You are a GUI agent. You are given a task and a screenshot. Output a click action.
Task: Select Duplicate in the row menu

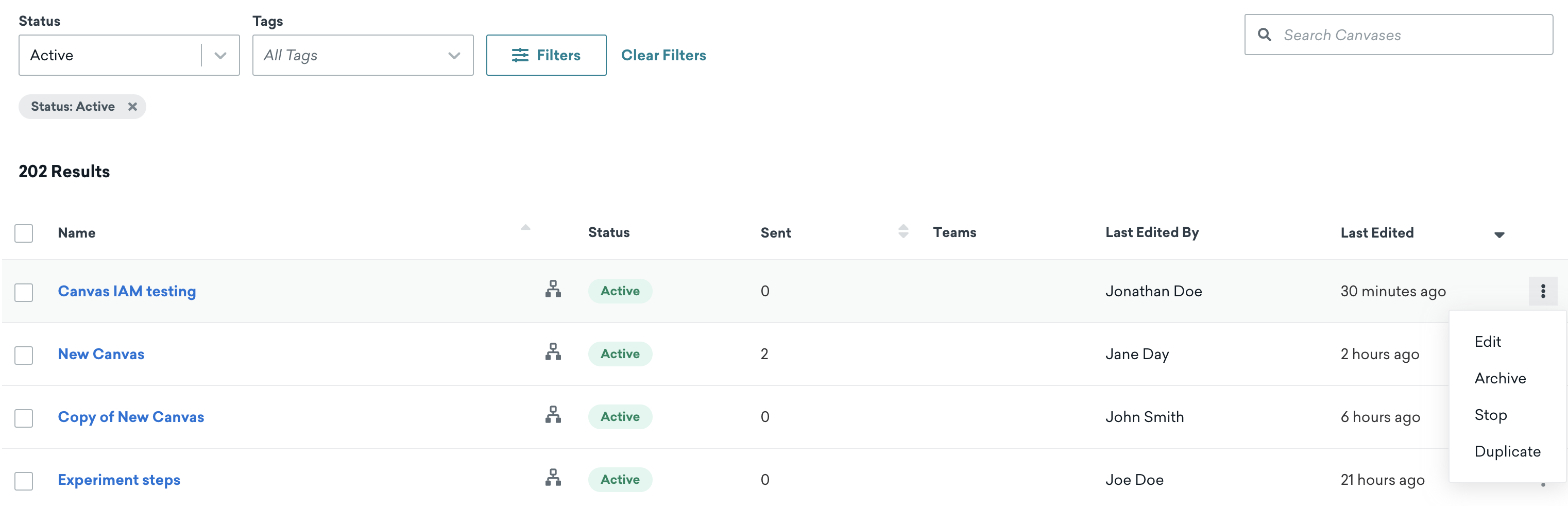[1507, 451]
